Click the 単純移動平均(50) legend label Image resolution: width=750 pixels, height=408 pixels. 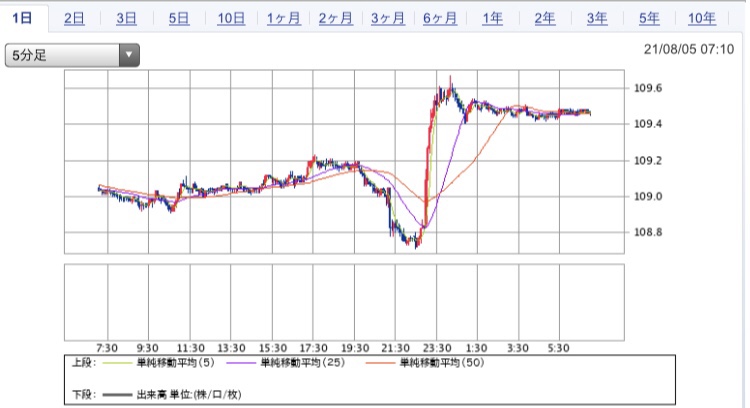point(442,363)
